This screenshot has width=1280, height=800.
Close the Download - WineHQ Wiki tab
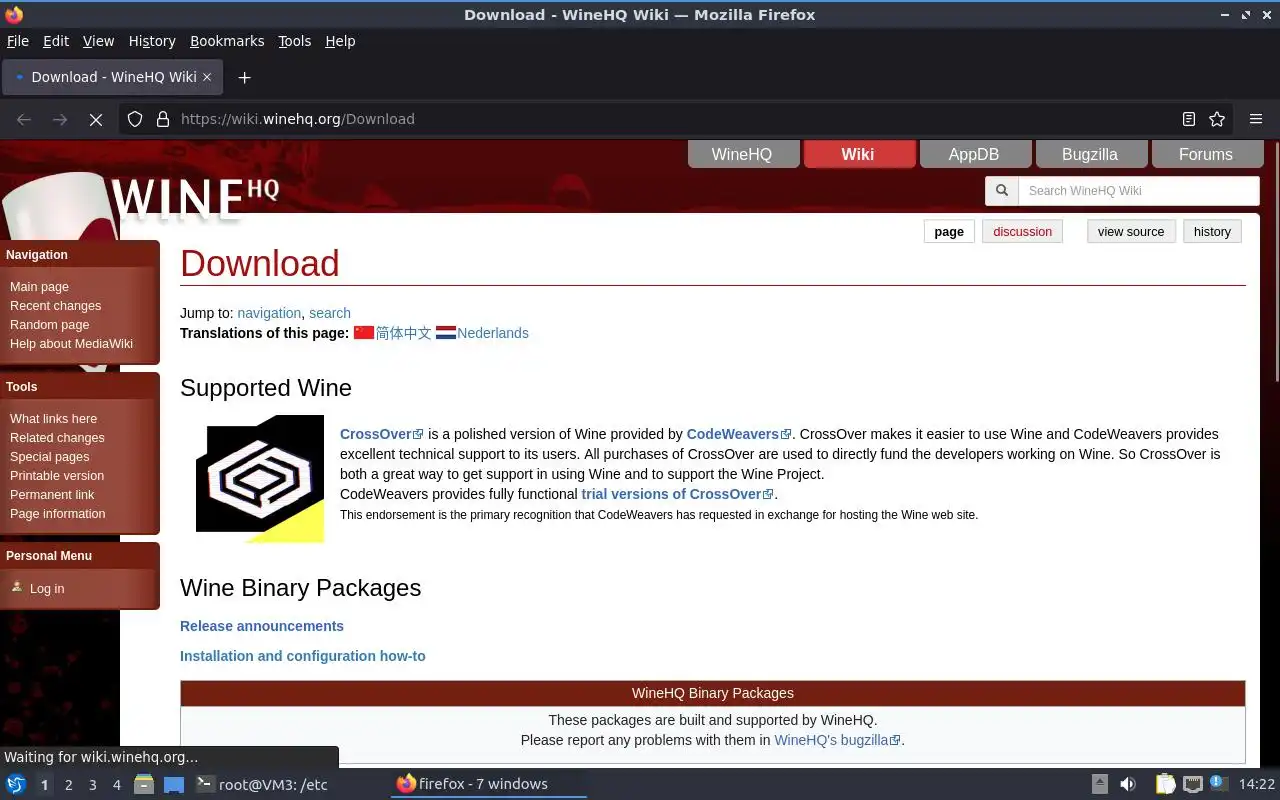coord(207,77)
